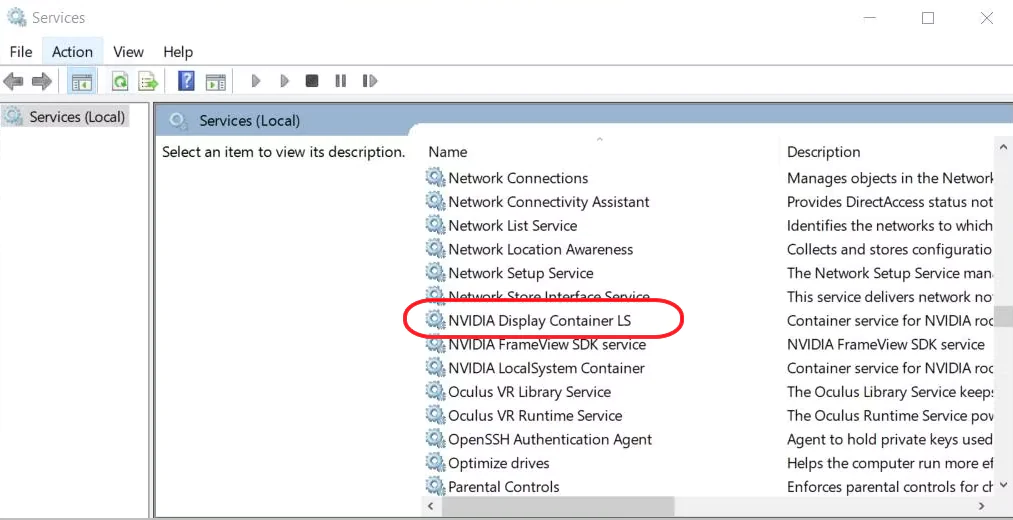The height and width of the screenshot is (520, 1013).
Task: Click the Description column header
Action: (x=823, y=152)
